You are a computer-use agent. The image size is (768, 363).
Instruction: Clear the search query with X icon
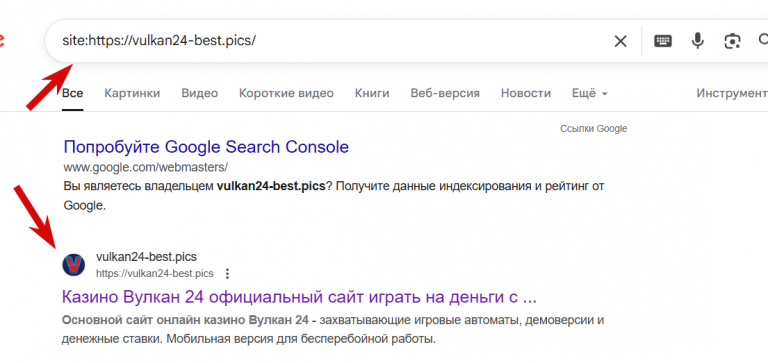pyautogui.click(x=620, y=41)
